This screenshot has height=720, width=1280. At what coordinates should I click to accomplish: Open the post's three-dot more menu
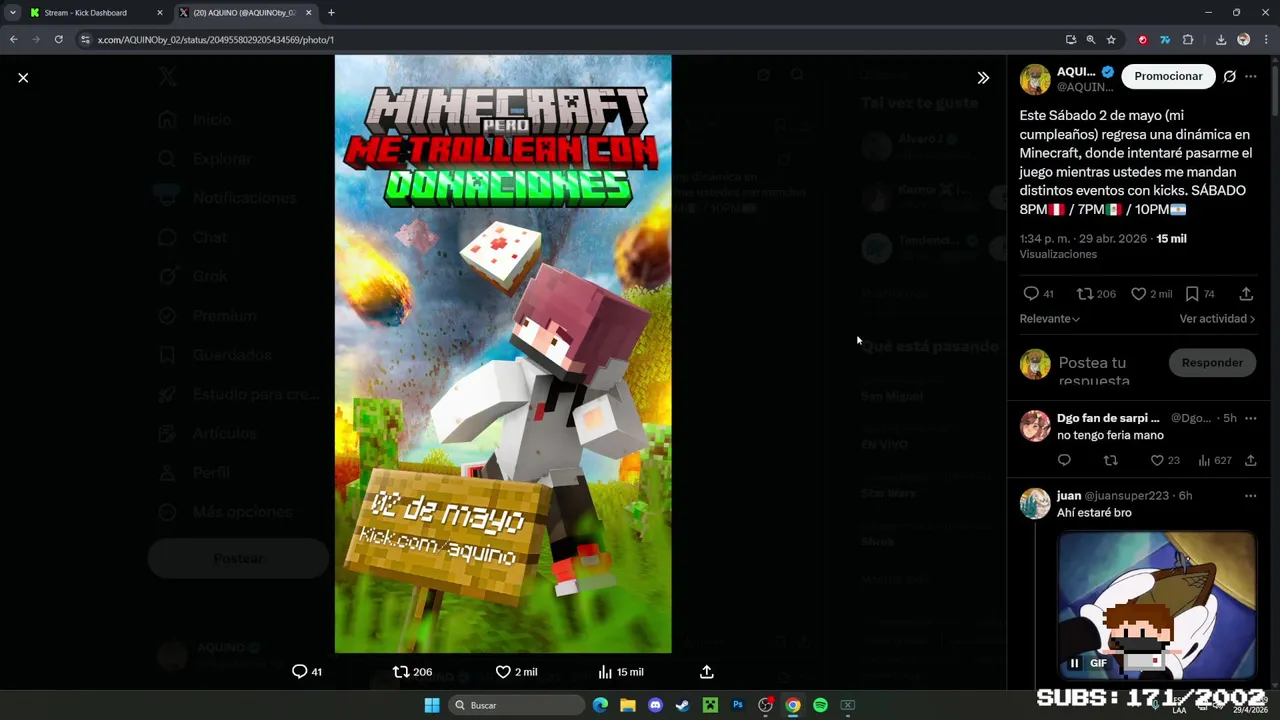pos(1251,76)
